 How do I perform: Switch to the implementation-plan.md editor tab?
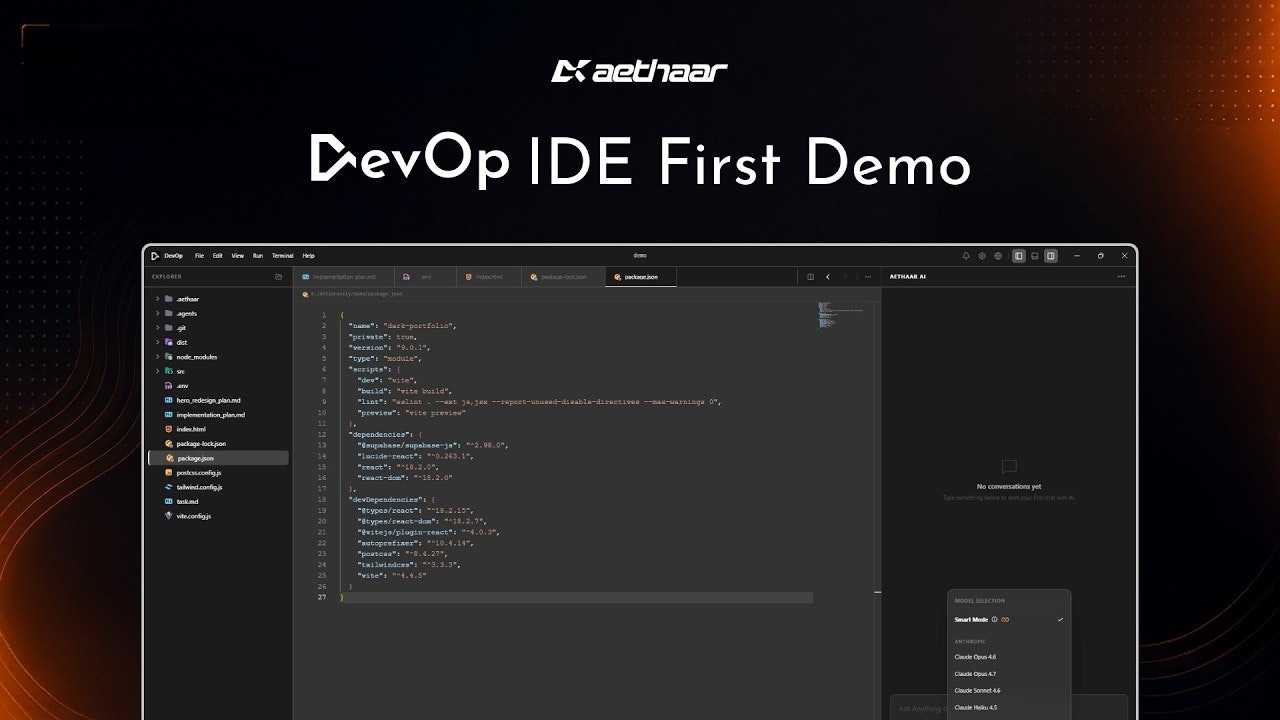tap(343, 277)
